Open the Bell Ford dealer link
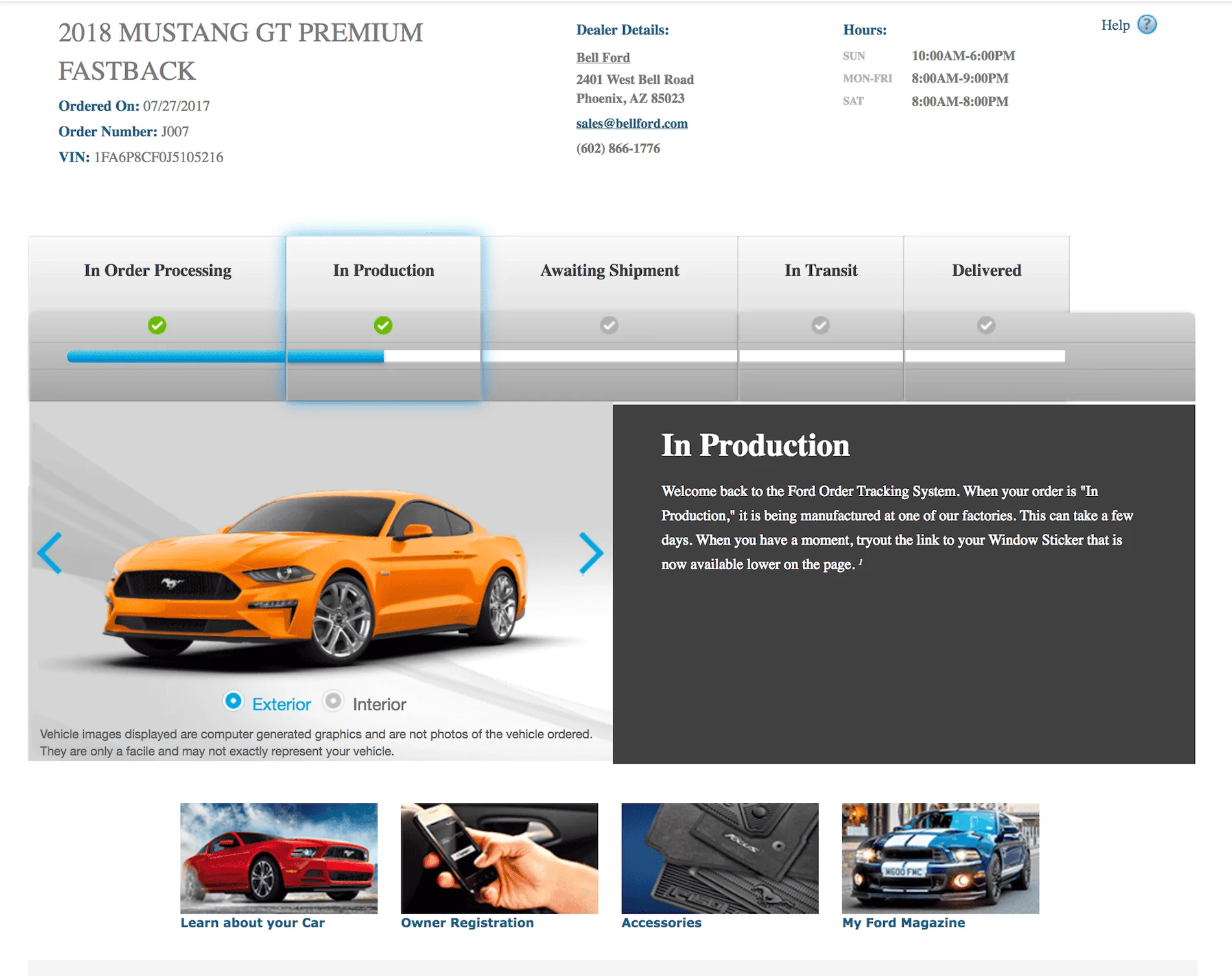1232x976 pixels. point(603,58)
